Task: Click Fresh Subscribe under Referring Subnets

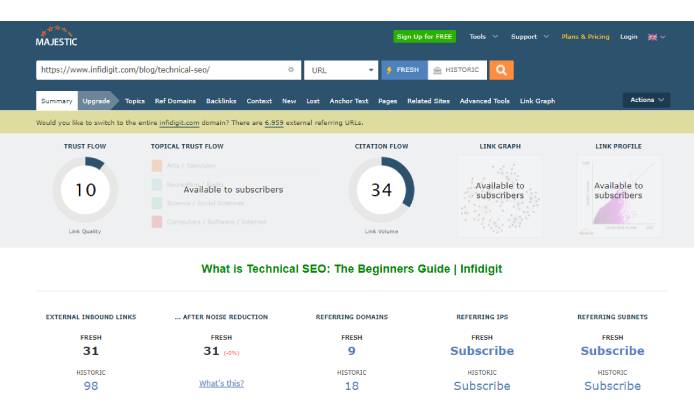Action: [x=613, y=351]
